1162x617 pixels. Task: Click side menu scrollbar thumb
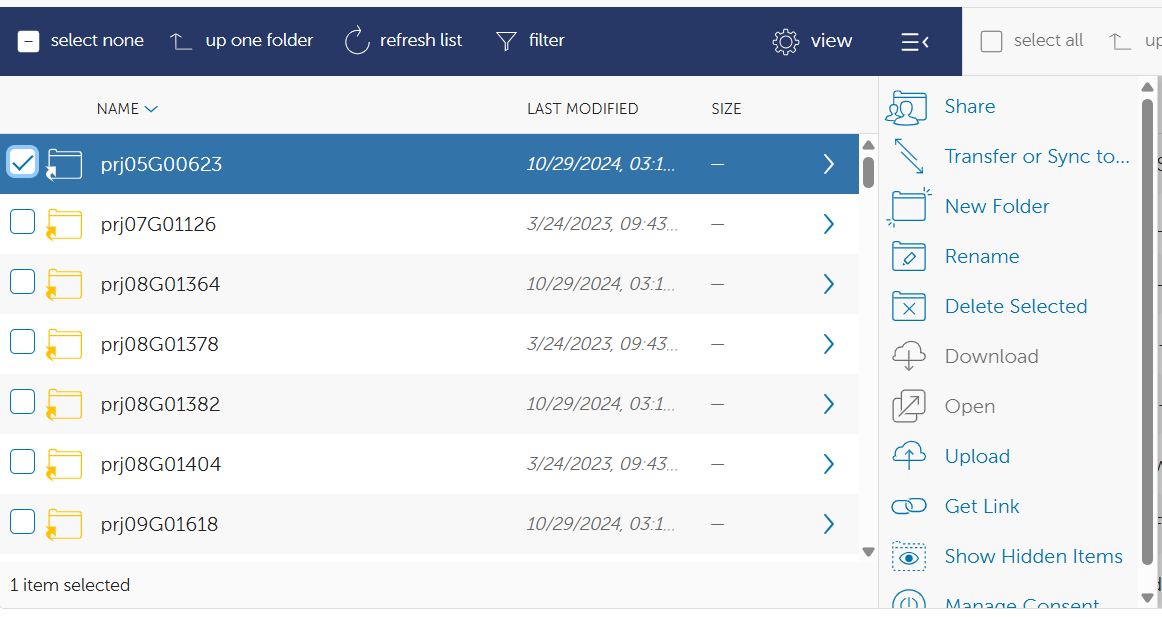(x=1147, y=332)
